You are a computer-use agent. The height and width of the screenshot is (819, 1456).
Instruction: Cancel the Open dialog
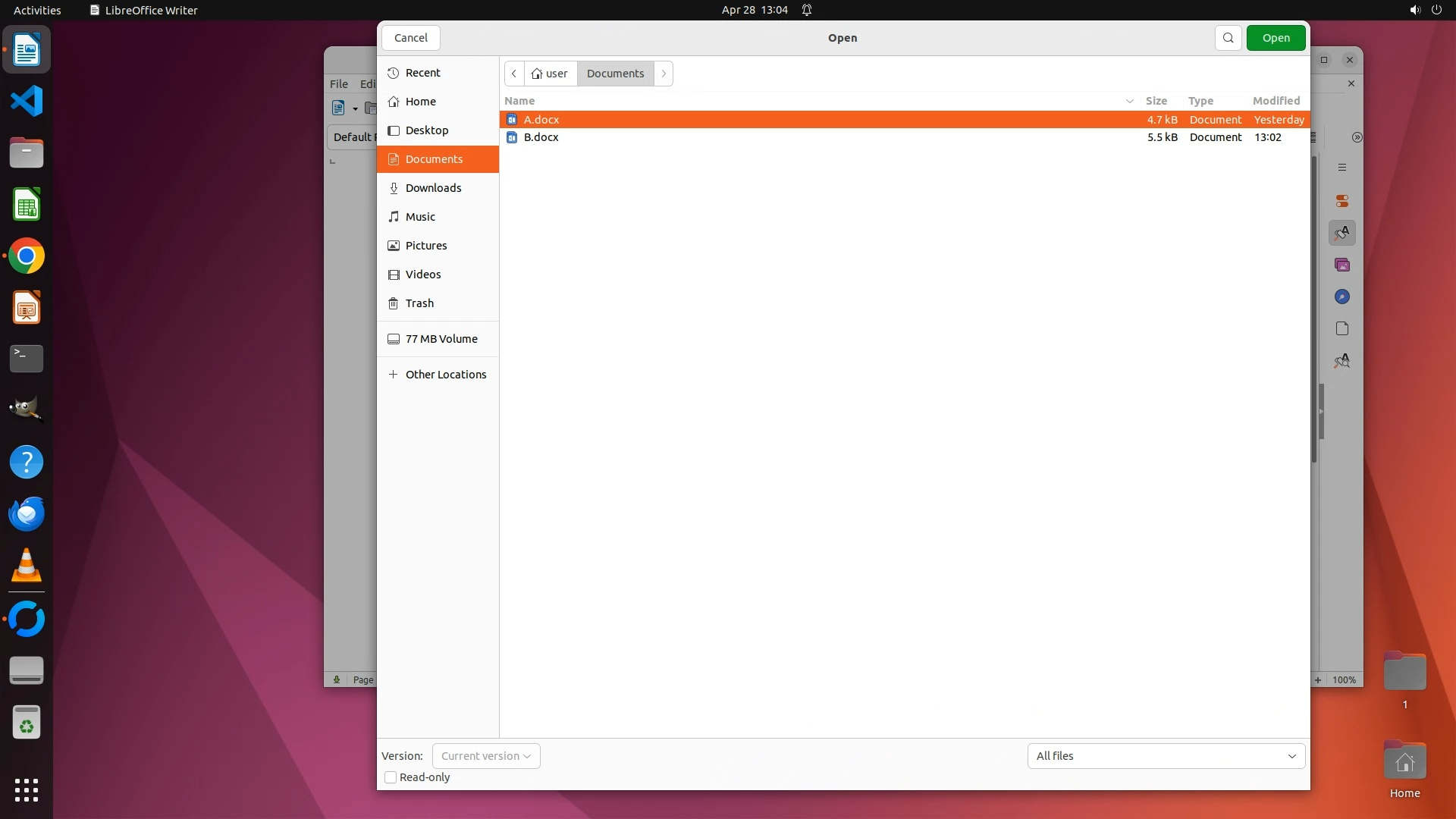point(411,38)
